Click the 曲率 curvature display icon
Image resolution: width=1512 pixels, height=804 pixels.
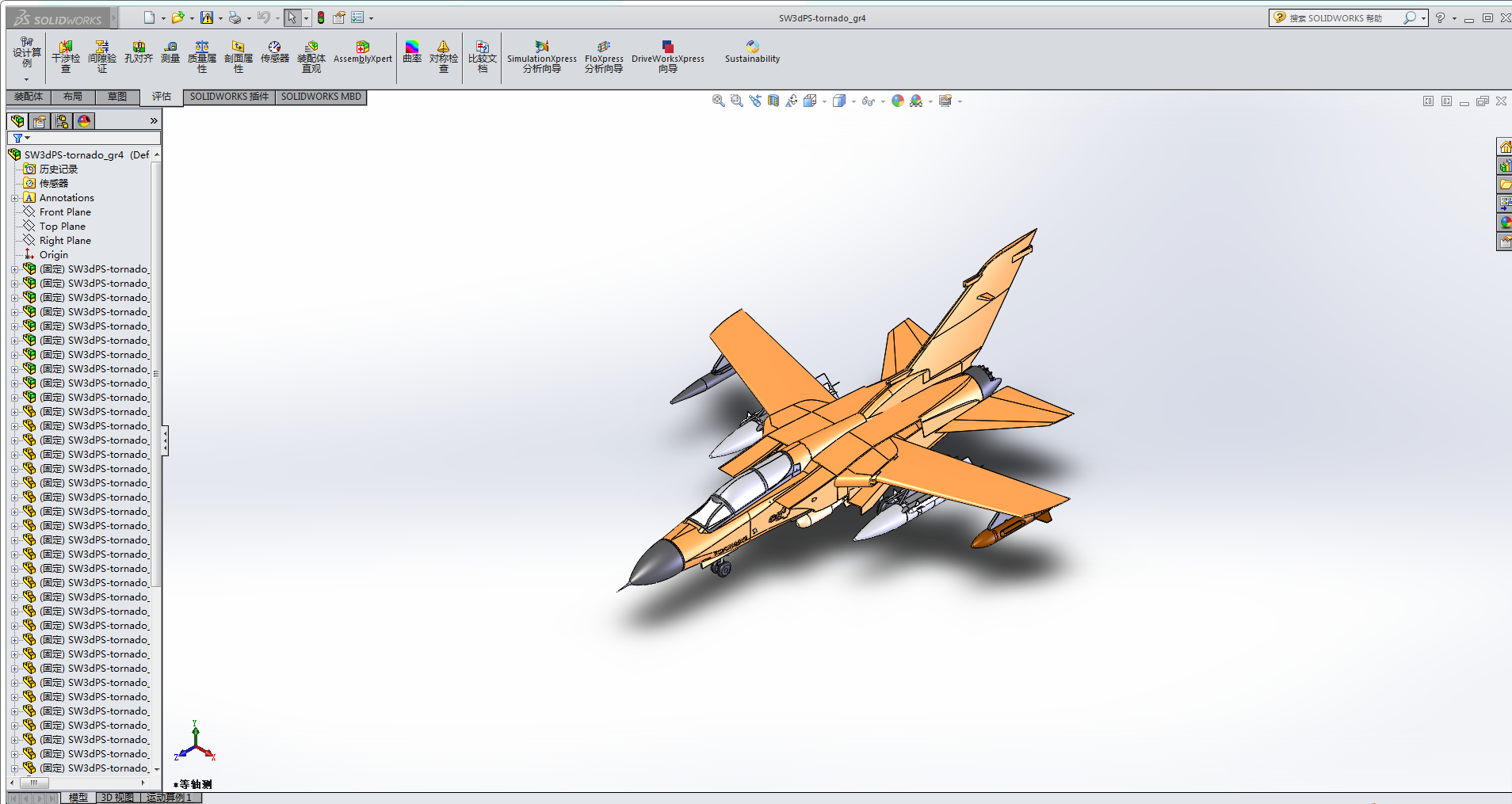(x=412, y=52)
